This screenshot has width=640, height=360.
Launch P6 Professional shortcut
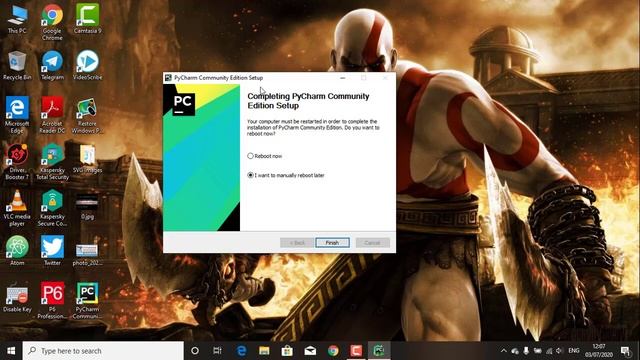[52, 300]
